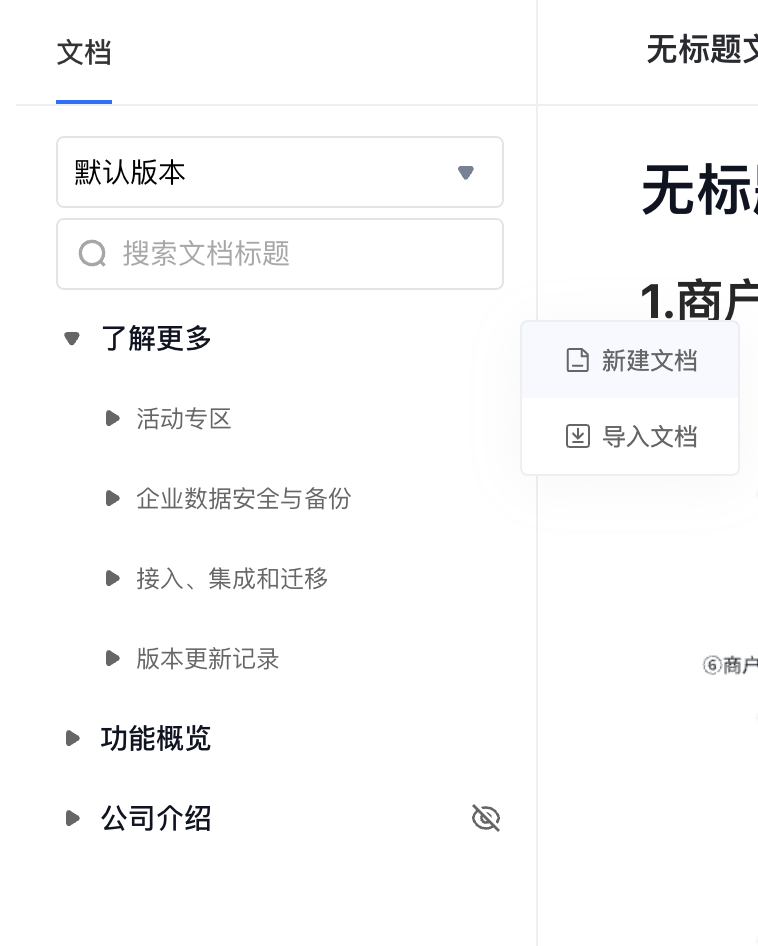
Task: Expand the 活动专区 tree arrow
Action: point(112,418)
